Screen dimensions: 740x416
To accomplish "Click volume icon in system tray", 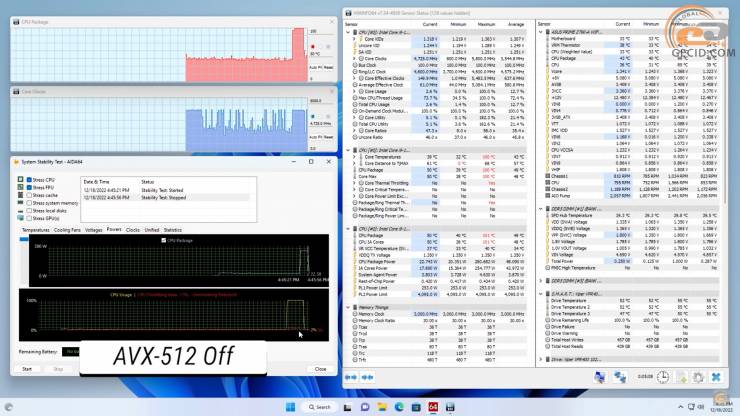I will pyautogui.click(x=701, y=407).
